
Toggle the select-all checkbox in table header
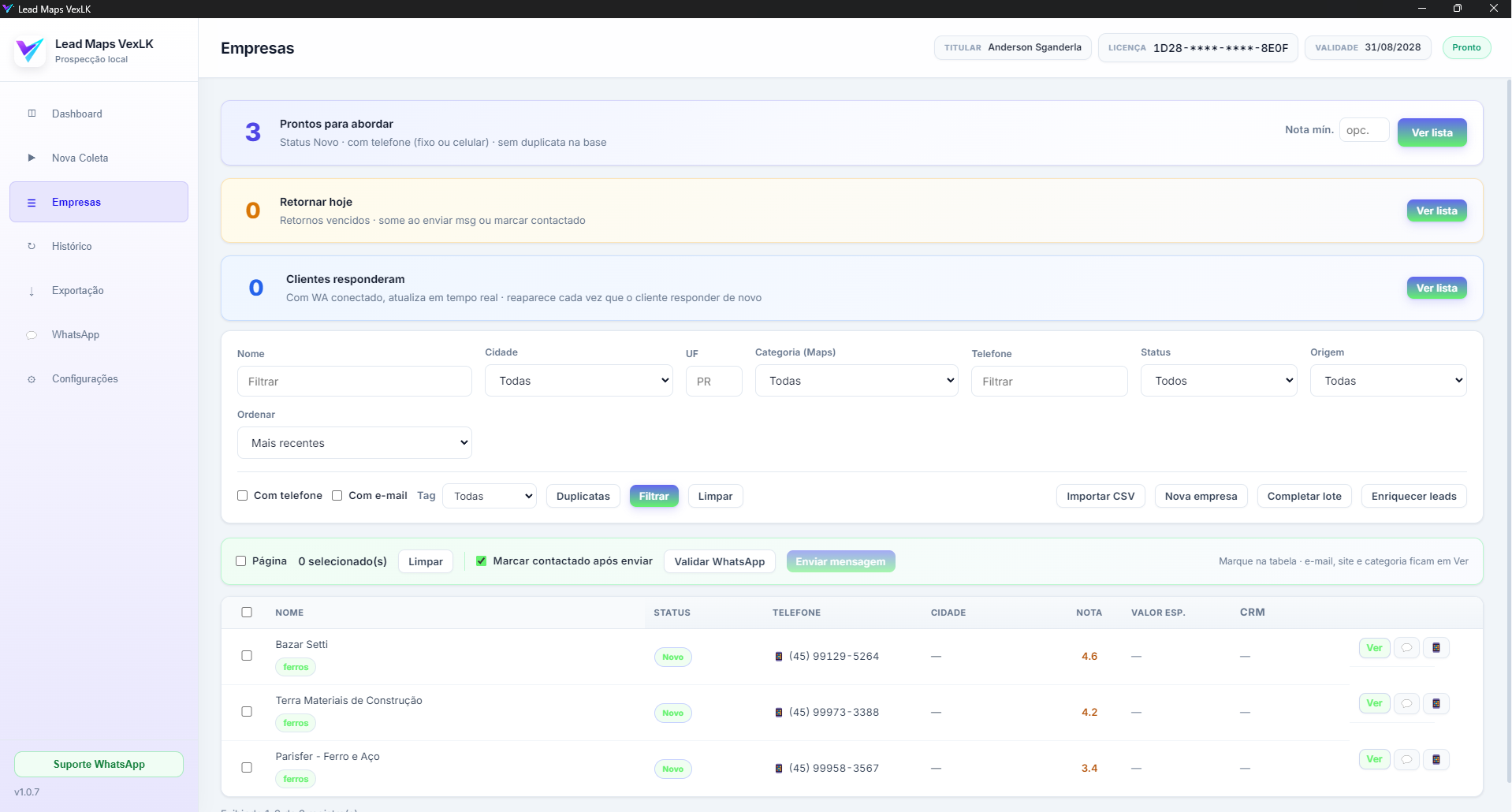tap(247, 613)
